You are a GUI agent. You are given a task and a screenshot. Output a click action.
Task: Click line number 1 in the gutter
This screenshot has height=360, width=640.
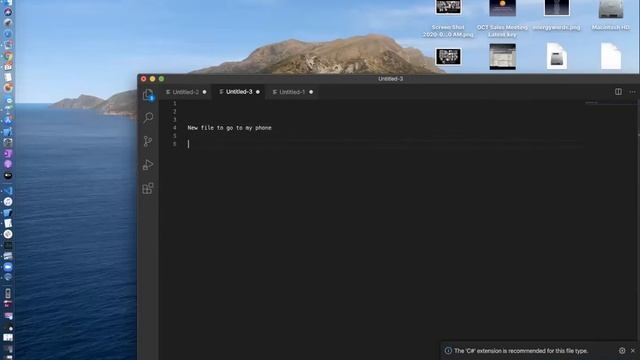pyautogui.click(x=175, y=104)
